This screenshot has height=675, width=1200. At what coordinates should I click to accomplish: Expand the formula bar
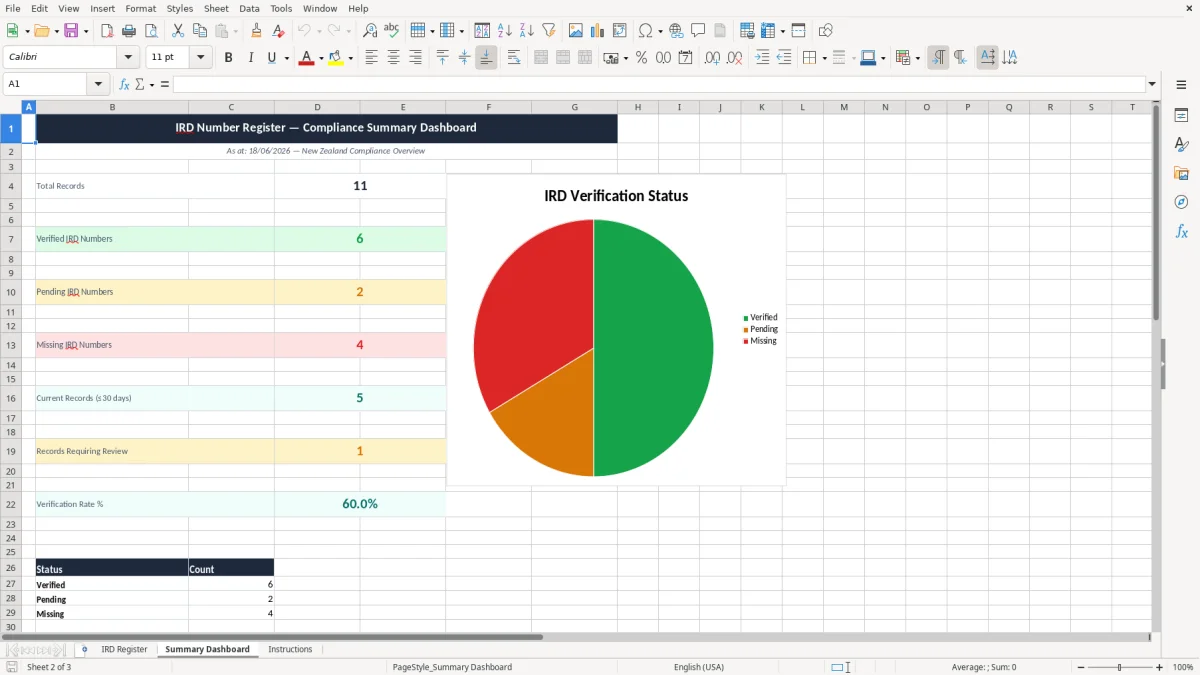1153,85
